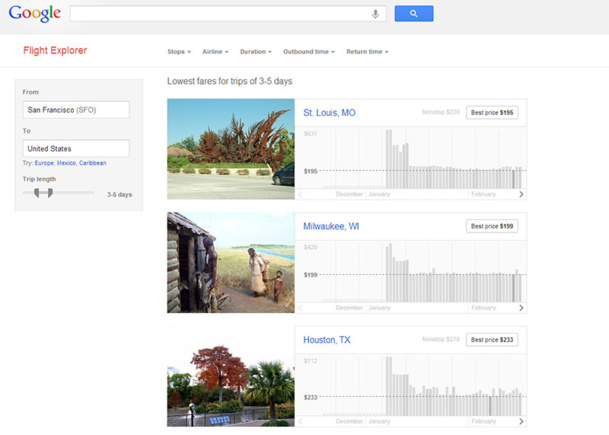The height and width of the screenshot is (435, 609).
Task: Go back on Milwaukee chart left arrow
Action: [301, 308]
